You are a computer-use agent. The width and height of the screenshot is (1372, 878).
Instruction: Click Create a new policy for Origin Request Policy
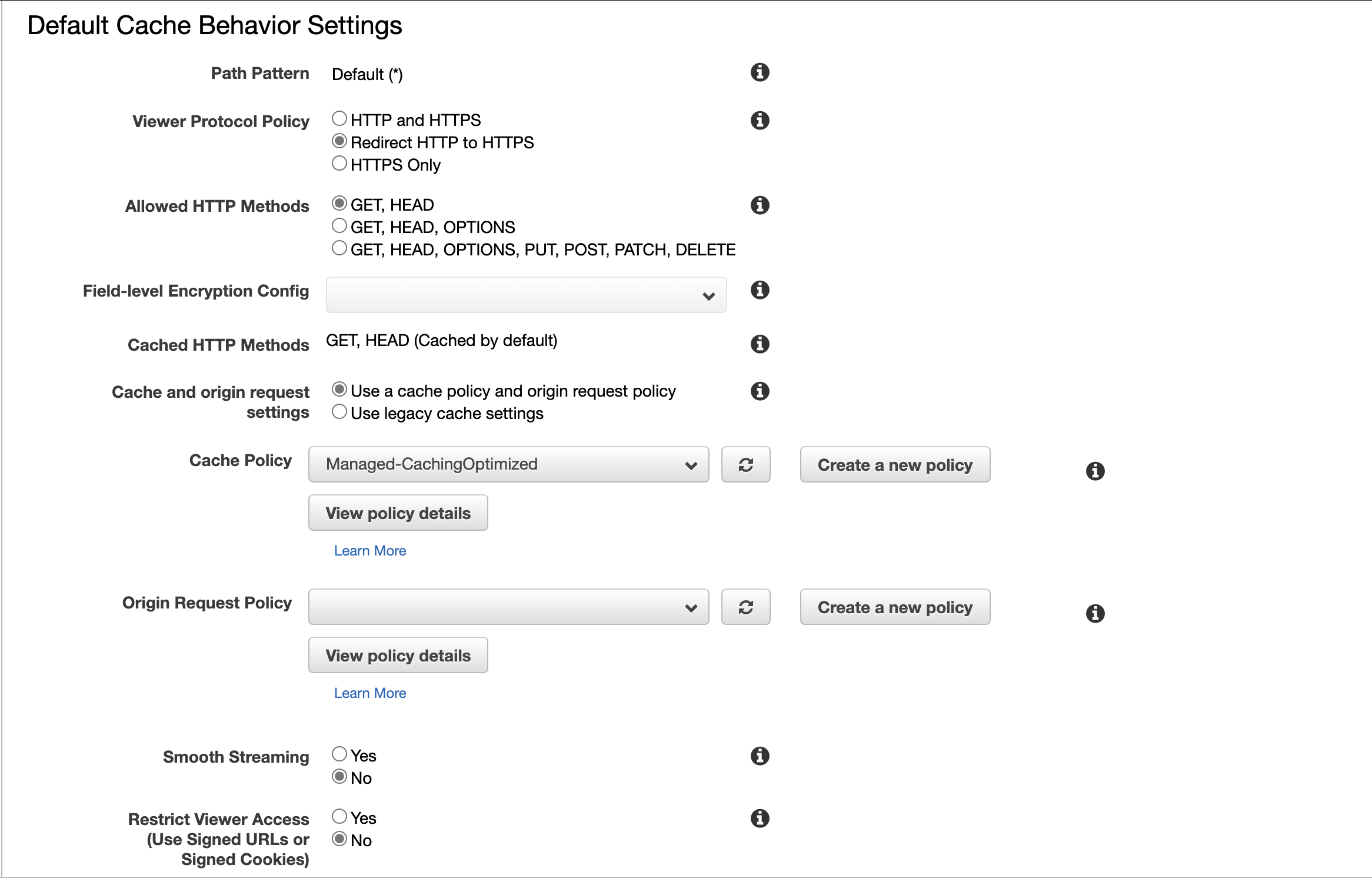tap(895, 607)
